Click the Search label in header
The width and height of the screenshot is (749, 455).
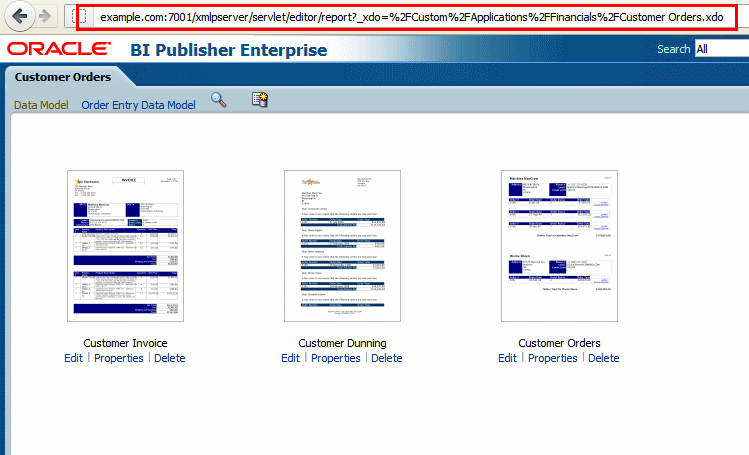(674, 49)
